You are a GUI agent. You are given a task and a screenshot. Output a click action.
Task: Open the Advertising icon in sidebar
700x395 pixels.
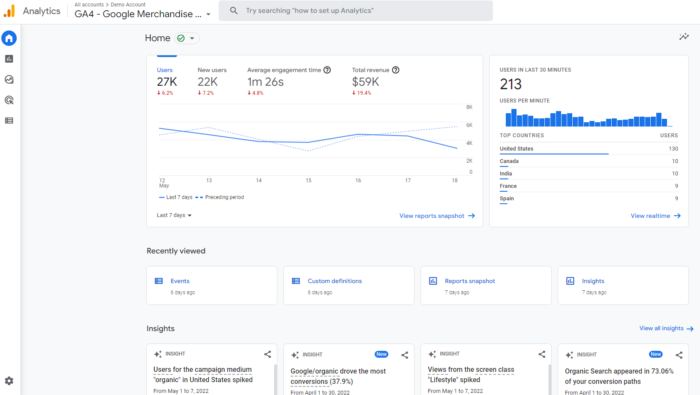point(9,100)
